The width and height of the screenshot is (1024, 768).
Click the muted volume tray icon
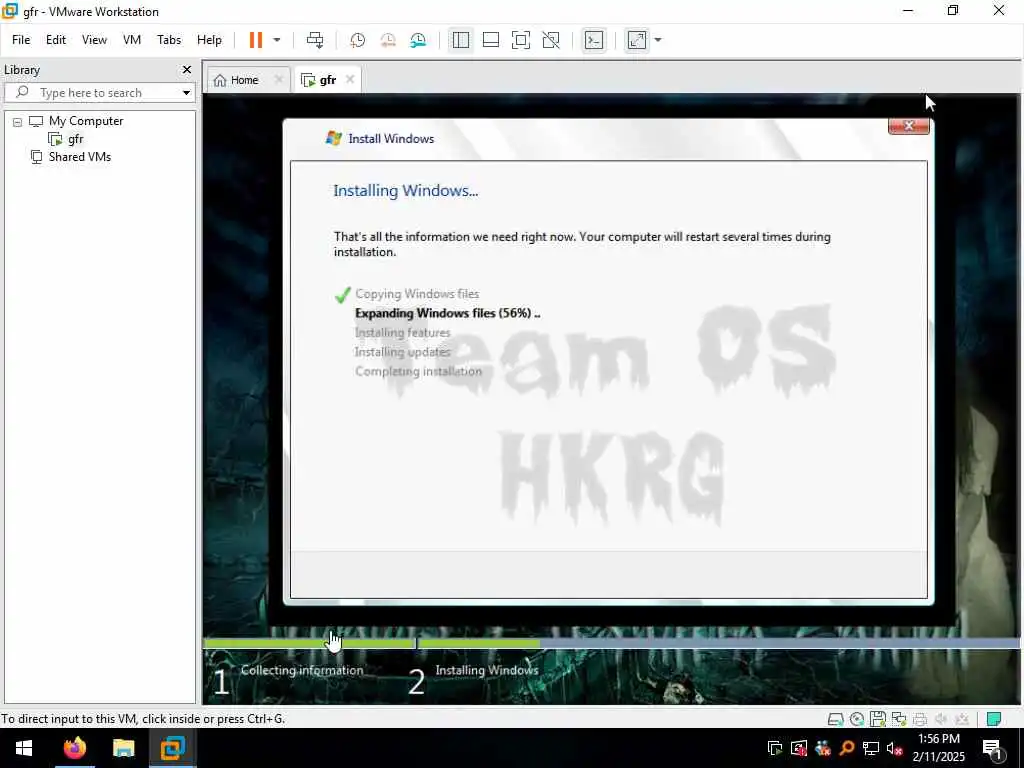[895, 748]
